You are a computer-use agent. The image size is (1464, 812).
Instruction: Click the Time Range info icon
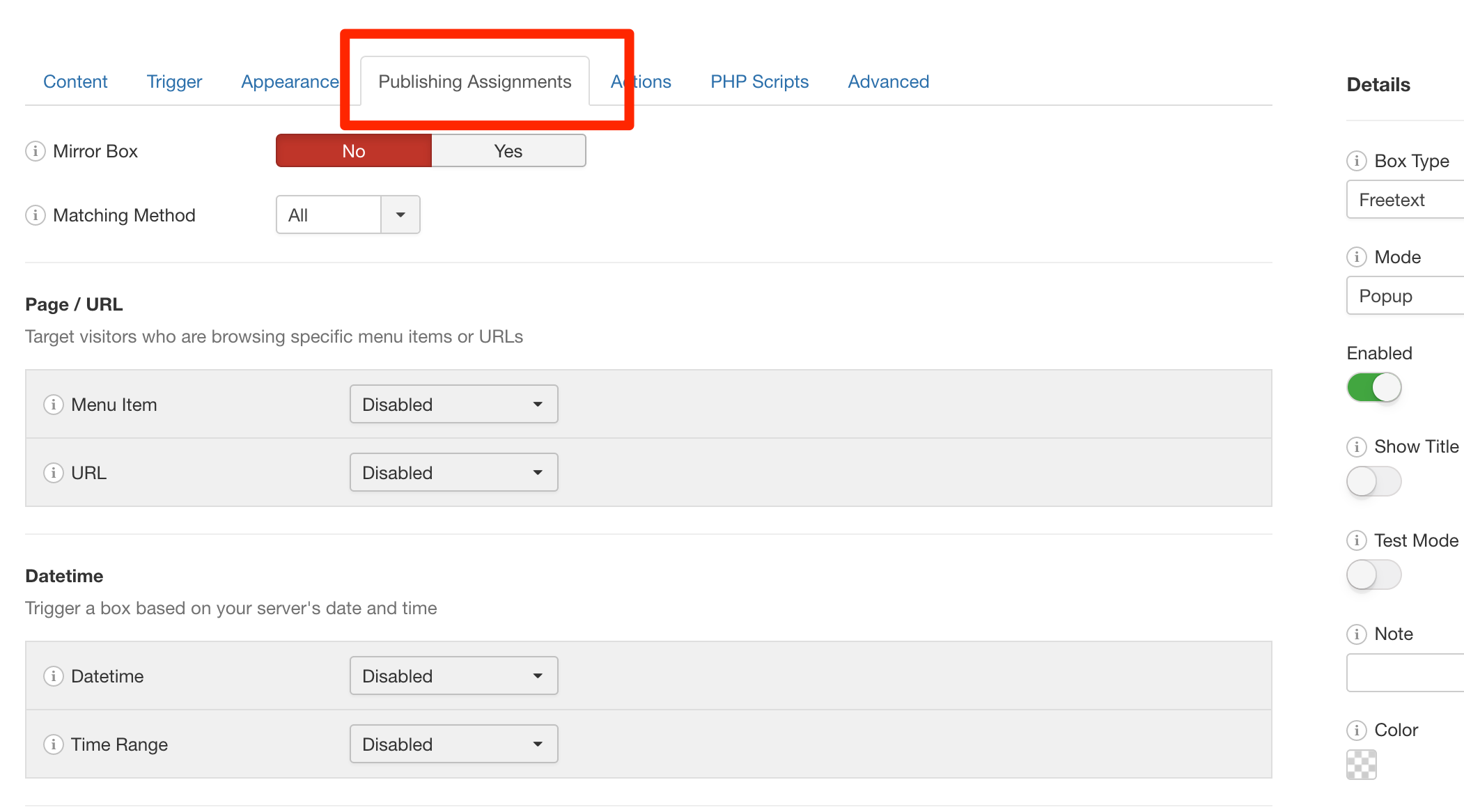54,744
